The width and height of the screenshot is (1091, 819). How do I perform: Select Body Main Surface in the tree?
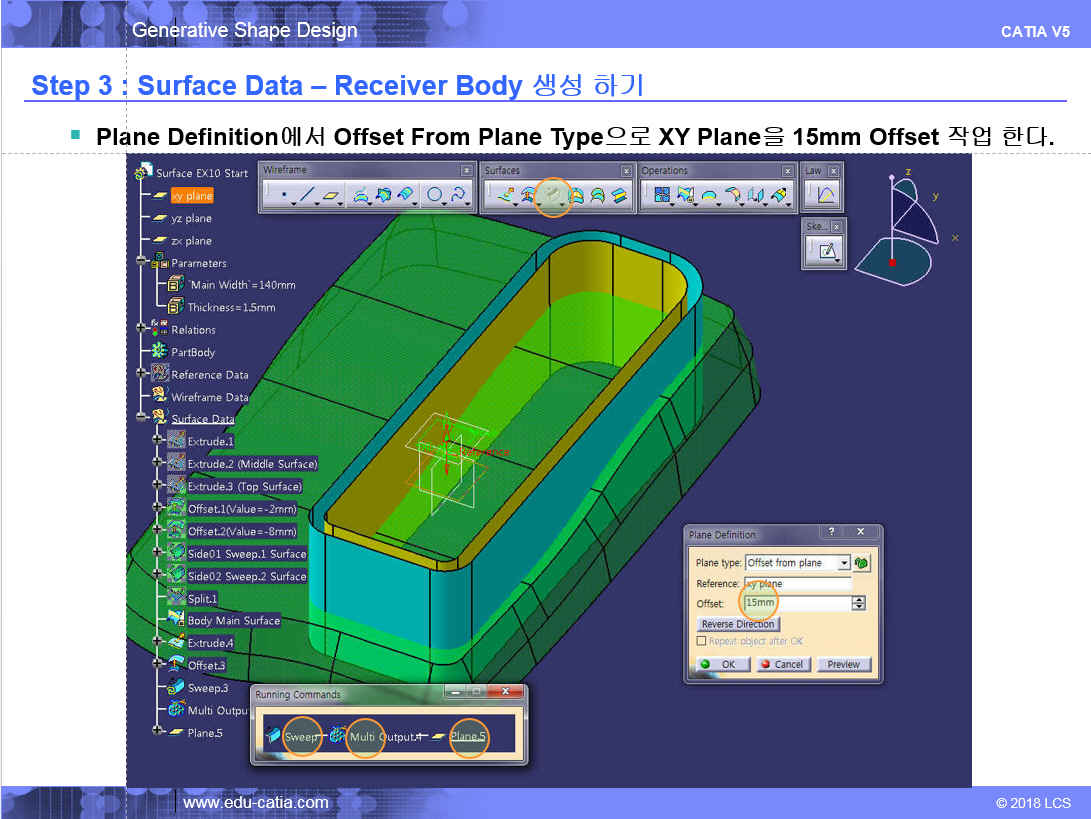[x=233, y=621]
